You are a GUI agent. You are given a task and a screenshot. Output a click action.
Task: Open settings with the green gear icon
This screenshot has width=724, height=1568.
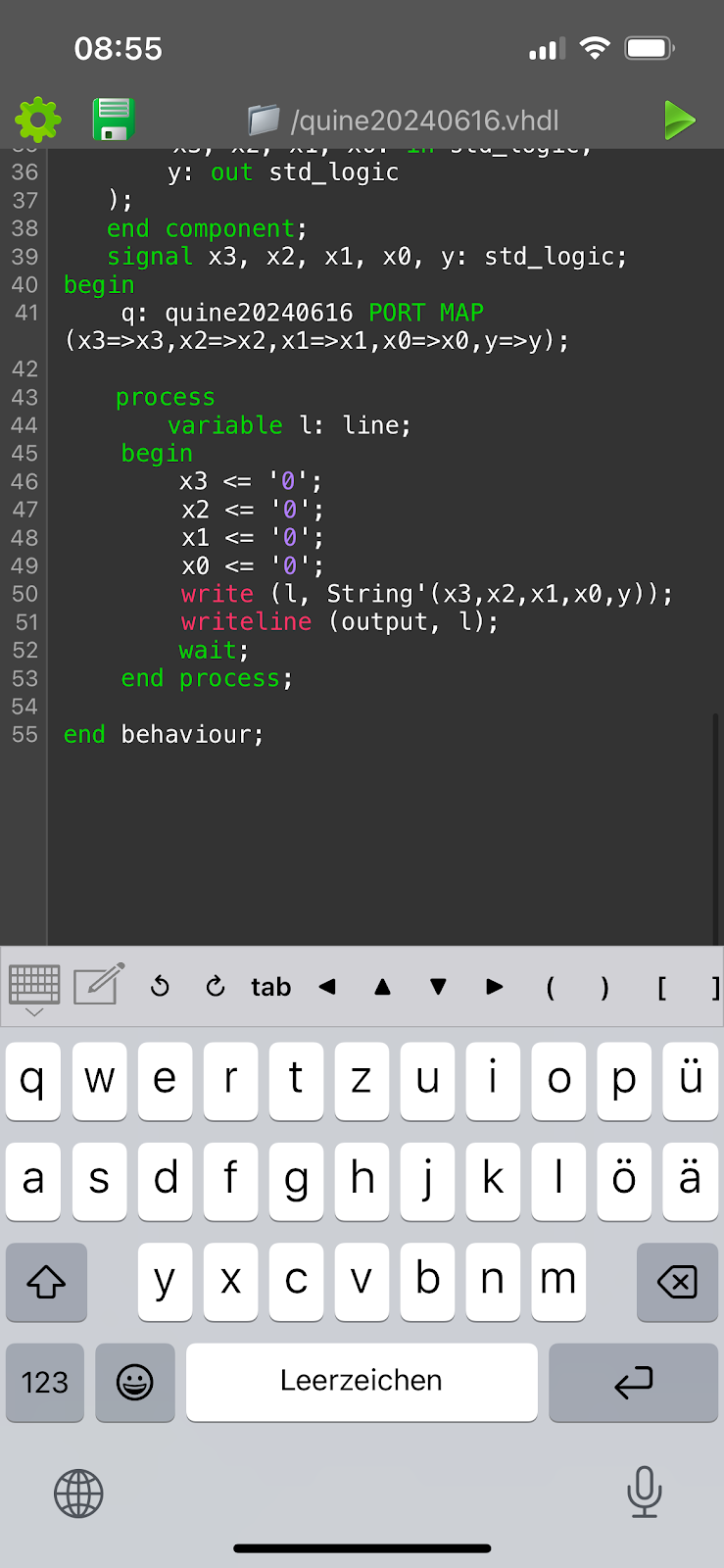[37, 120]
